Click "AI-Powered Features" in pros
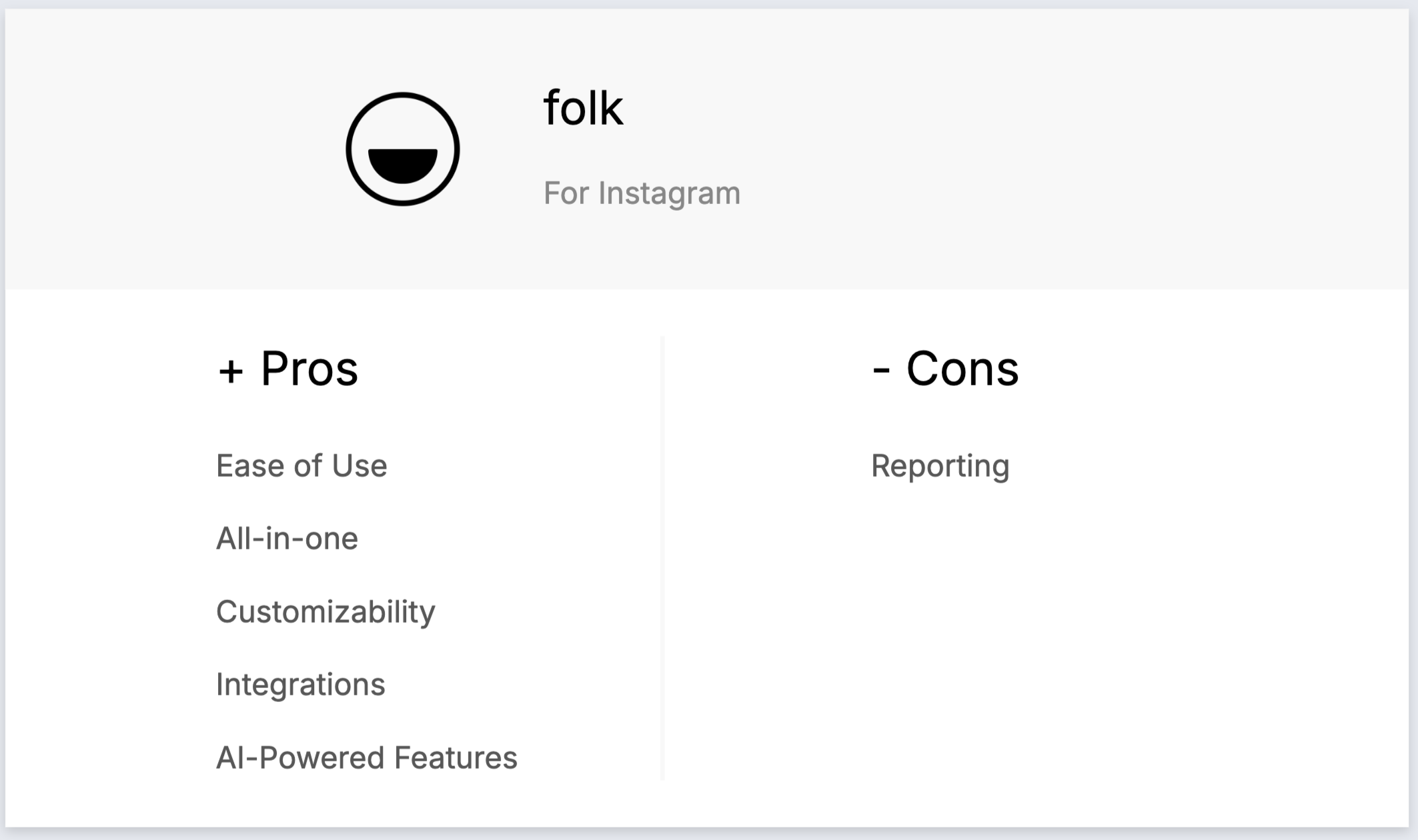The width and height of the screenshot is (1418, 840). click(366, 757)
